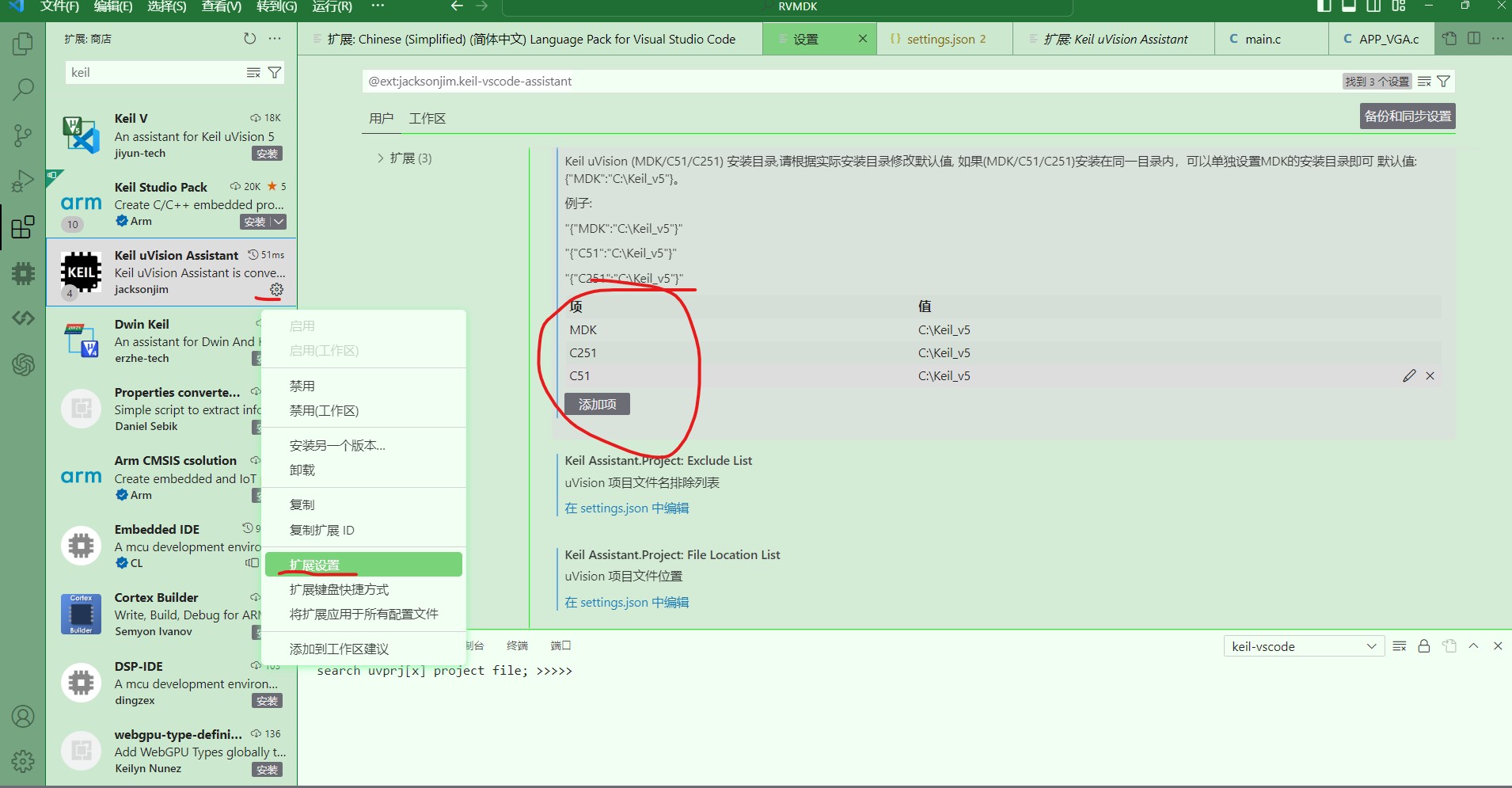Toggle output auto-scroll lock
The height and width of the screenshot is (788, 1512).
pos(1424,646)
